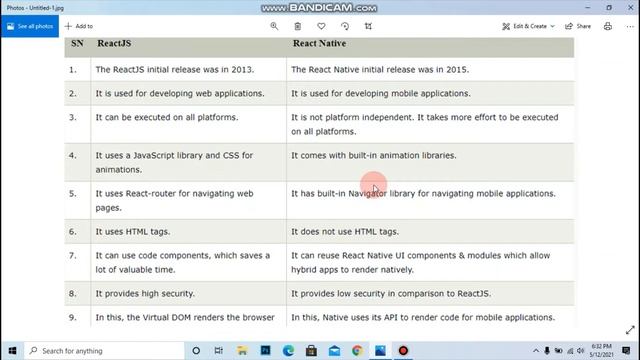This screenshot has width=640, height=360.
Task: Open Task View in taskbar
Action: (219, 351)
